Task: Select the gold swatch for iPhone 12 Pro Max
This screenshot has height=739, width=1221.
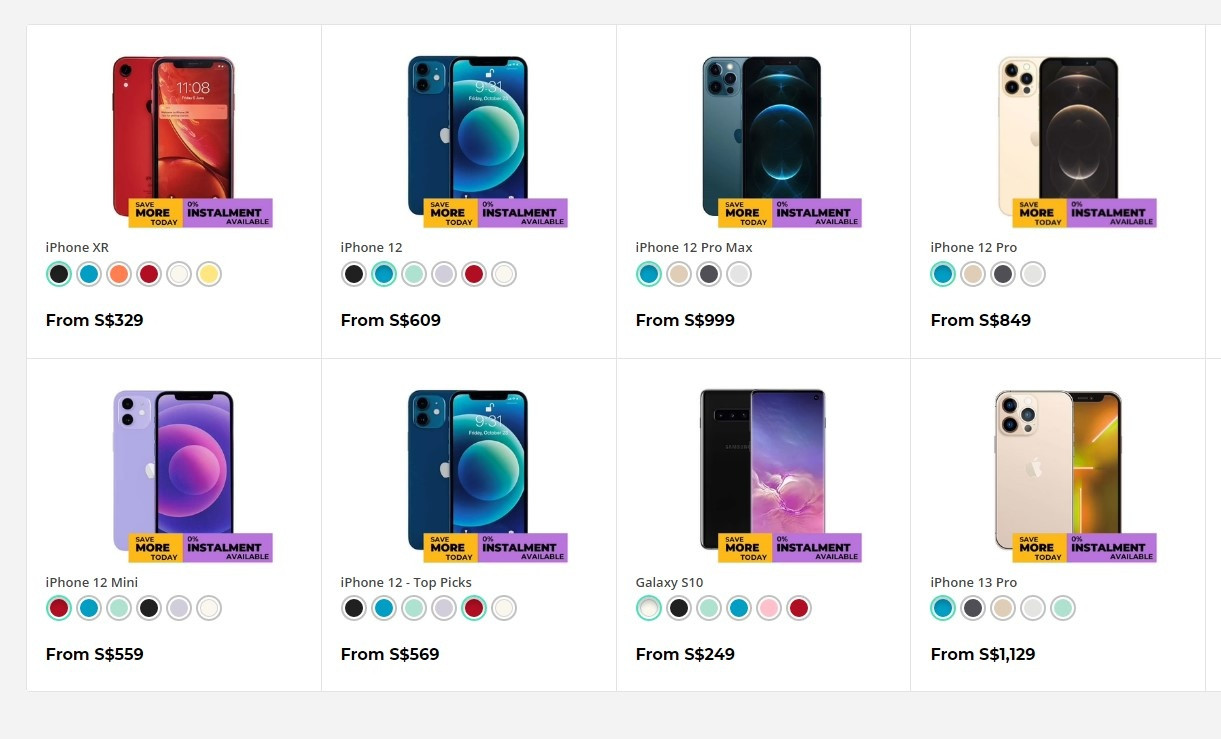Action: point(679,274)
